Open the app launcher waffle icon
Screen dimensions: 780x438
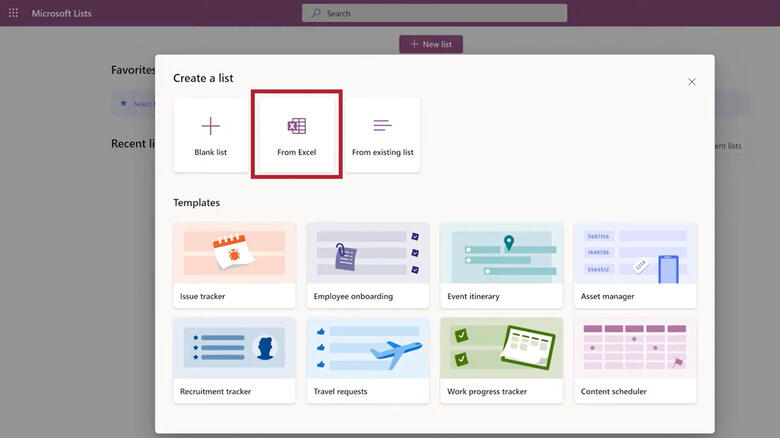pos(13,13)
